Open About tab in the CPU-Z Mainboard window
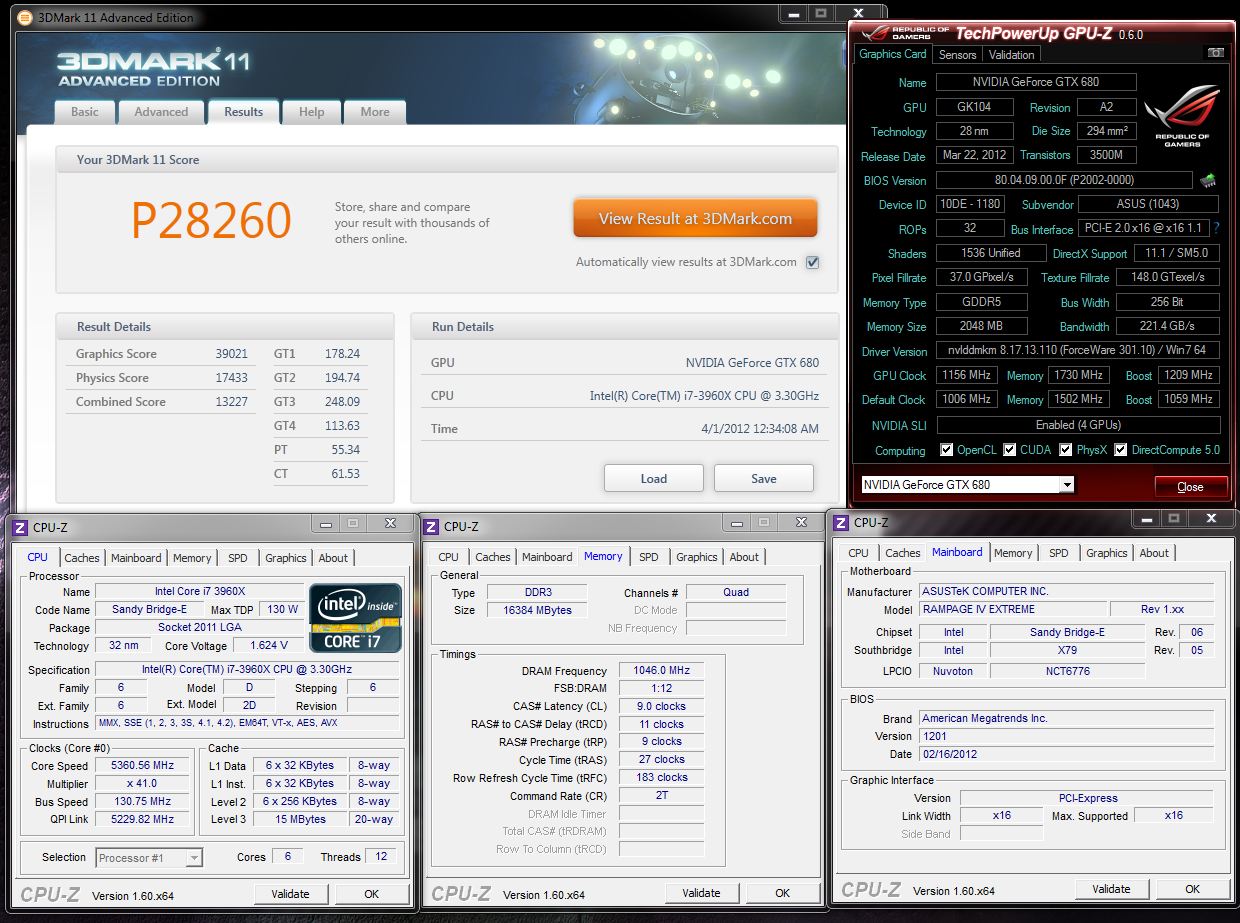 [1154, 553]
